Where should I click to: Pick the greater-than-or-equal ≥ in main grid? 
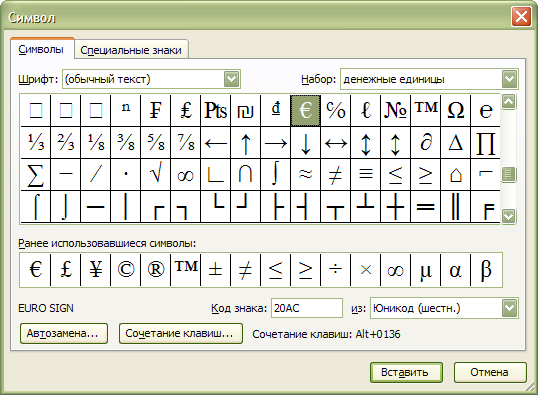coord(425,174)
